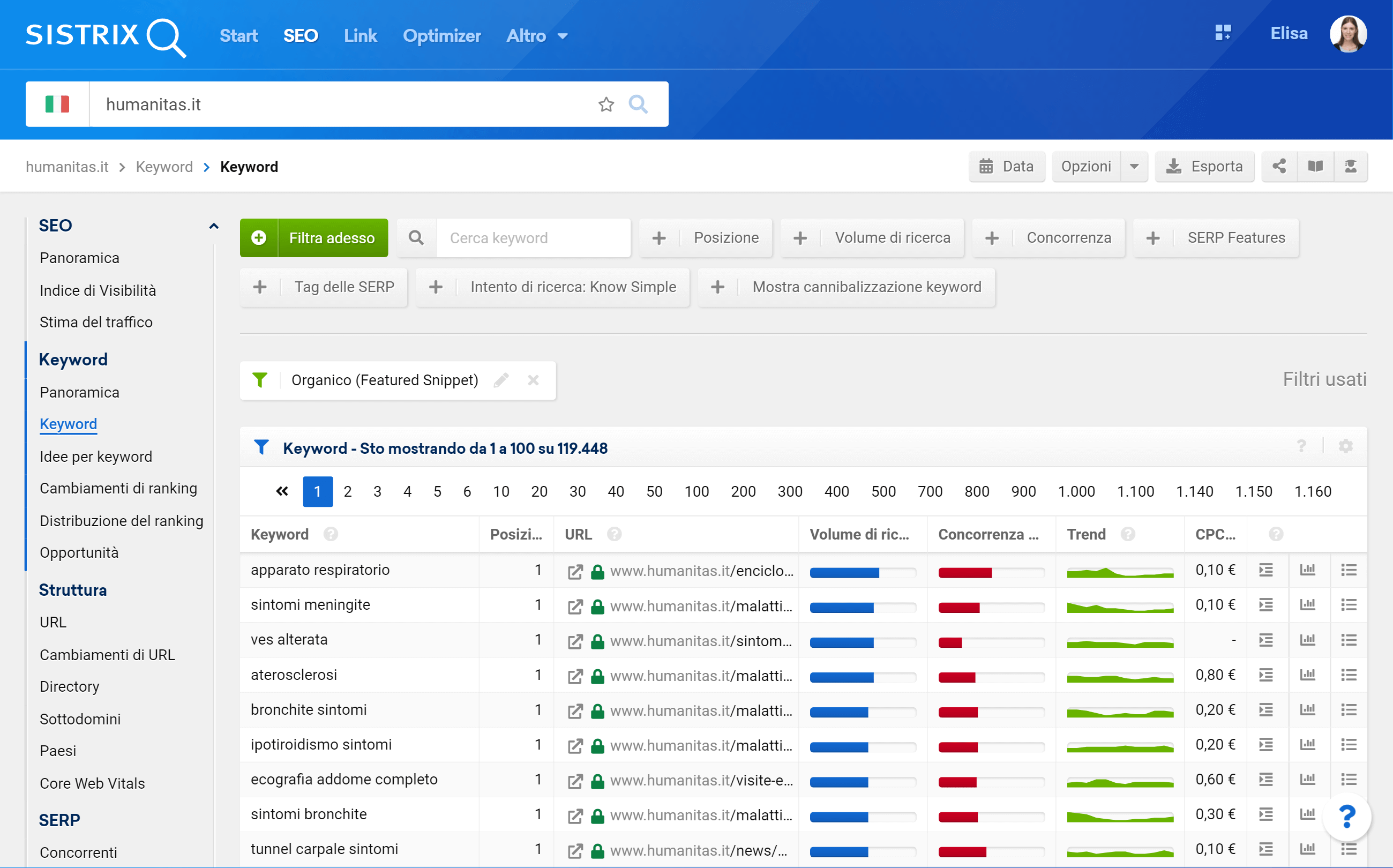Open Idee per keyword in sidebar

click(96, 457)
